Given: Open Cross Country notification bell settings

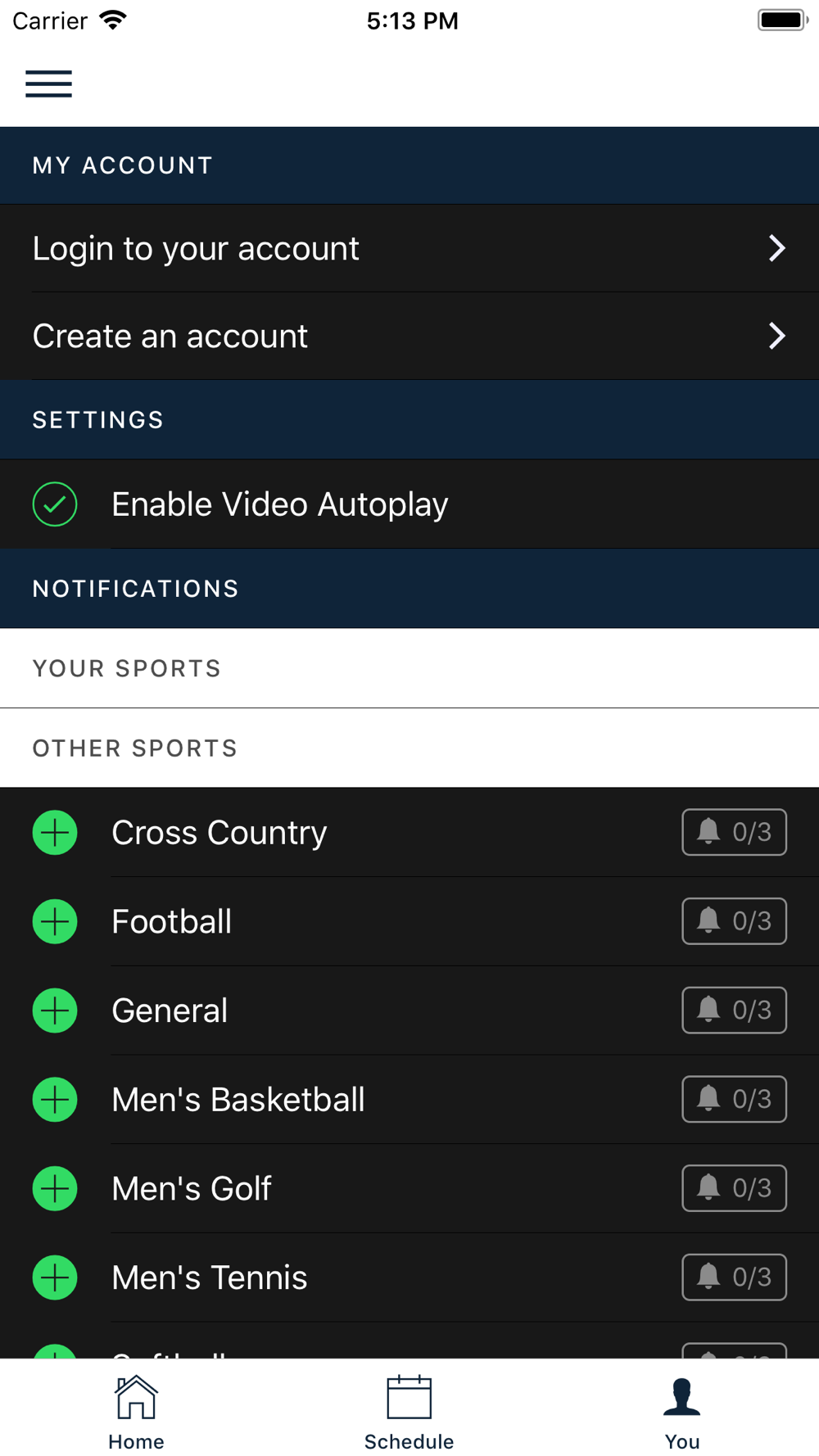Looking at the screenshot, I should point(734,832).
